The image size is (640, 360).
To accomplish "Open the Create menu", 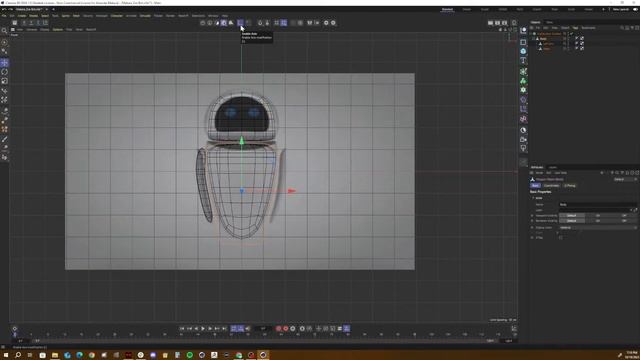I will pyautogui.click(x=22, y=16).
